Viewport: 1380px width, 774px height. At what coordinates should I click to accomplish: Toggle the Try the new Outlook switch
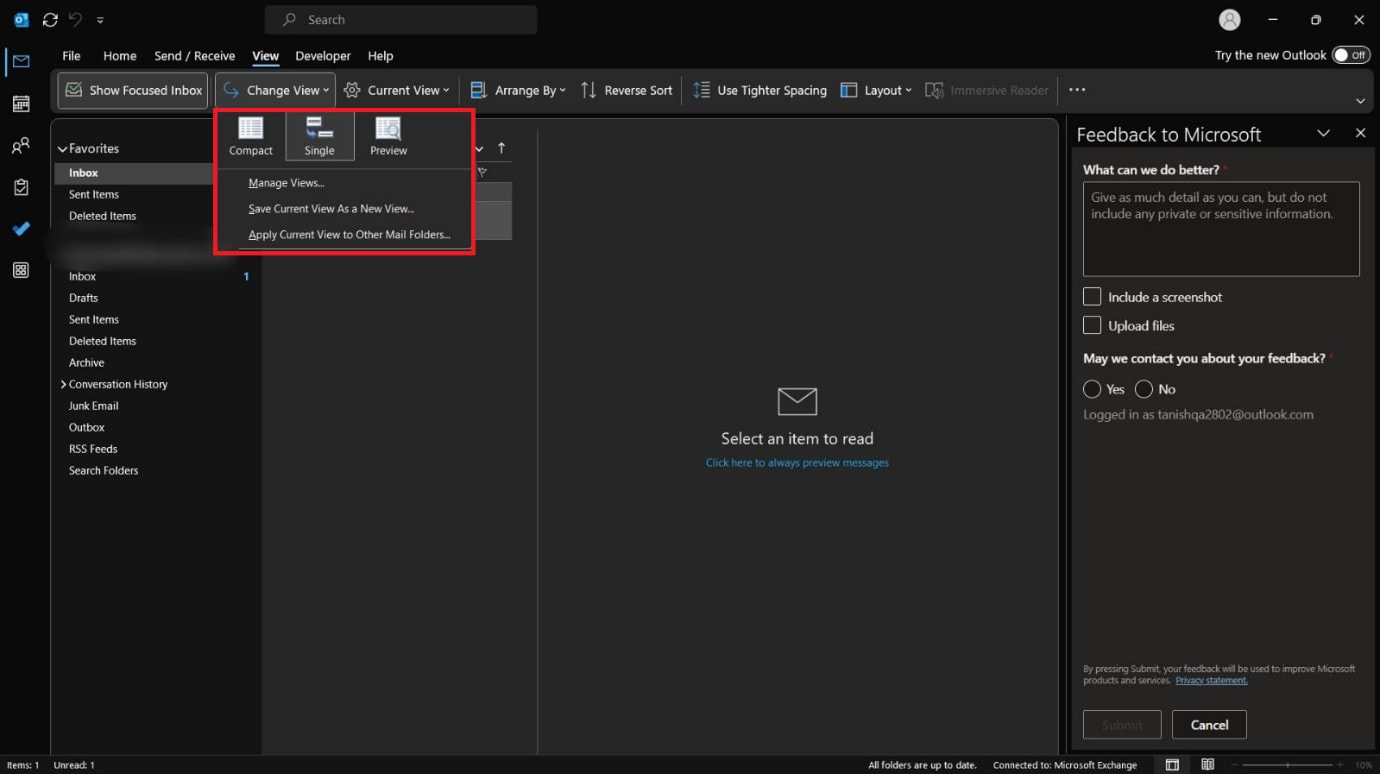tap(1351, 55)
